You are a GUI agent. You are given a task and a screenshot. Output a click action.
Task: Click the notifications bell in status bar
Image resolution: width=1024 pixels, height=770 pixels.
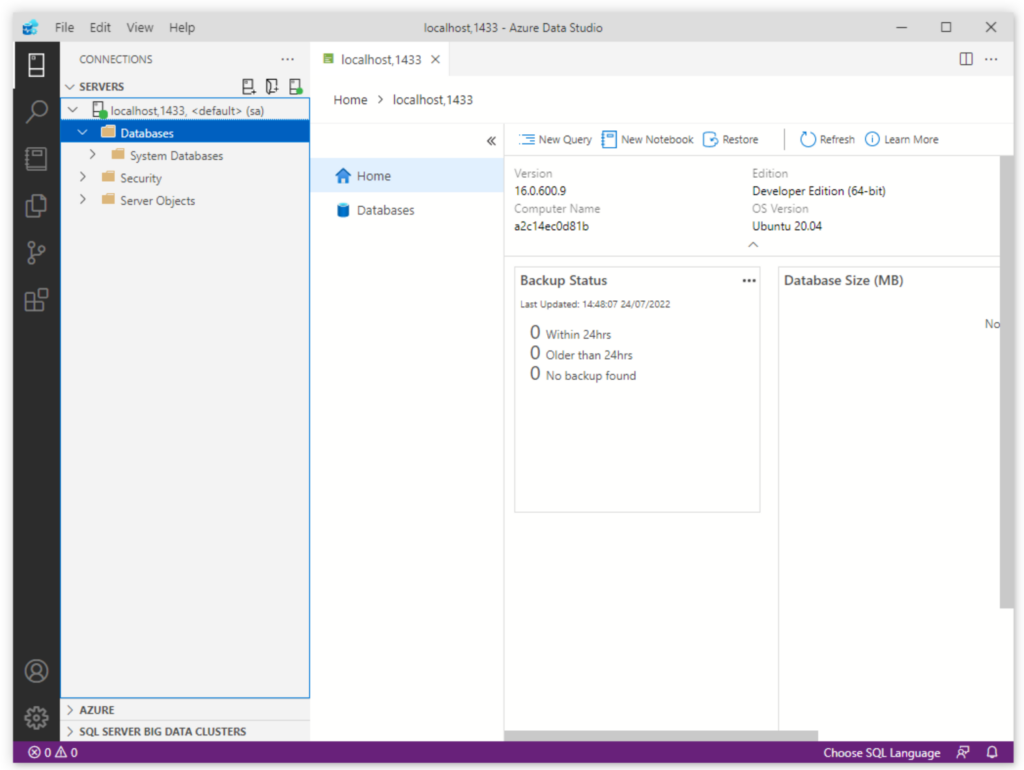pos(992,753)
